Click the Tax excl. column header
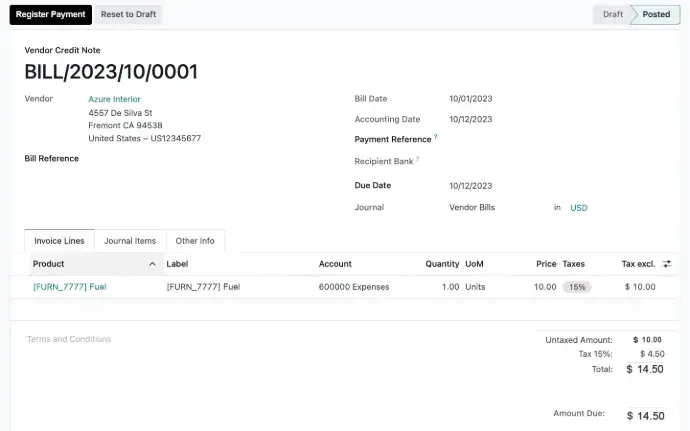 pyautogui.click(x=638, y=264)
